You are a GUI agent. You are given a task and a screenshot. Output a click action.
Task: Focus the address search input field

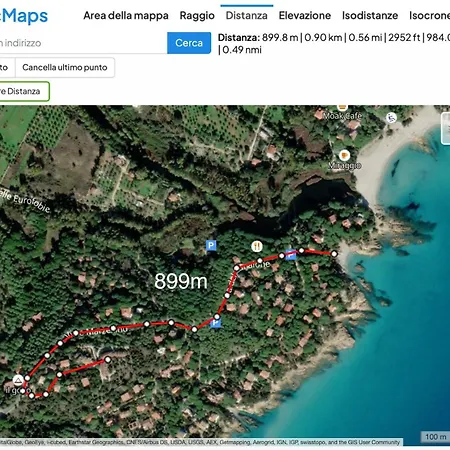83,43
